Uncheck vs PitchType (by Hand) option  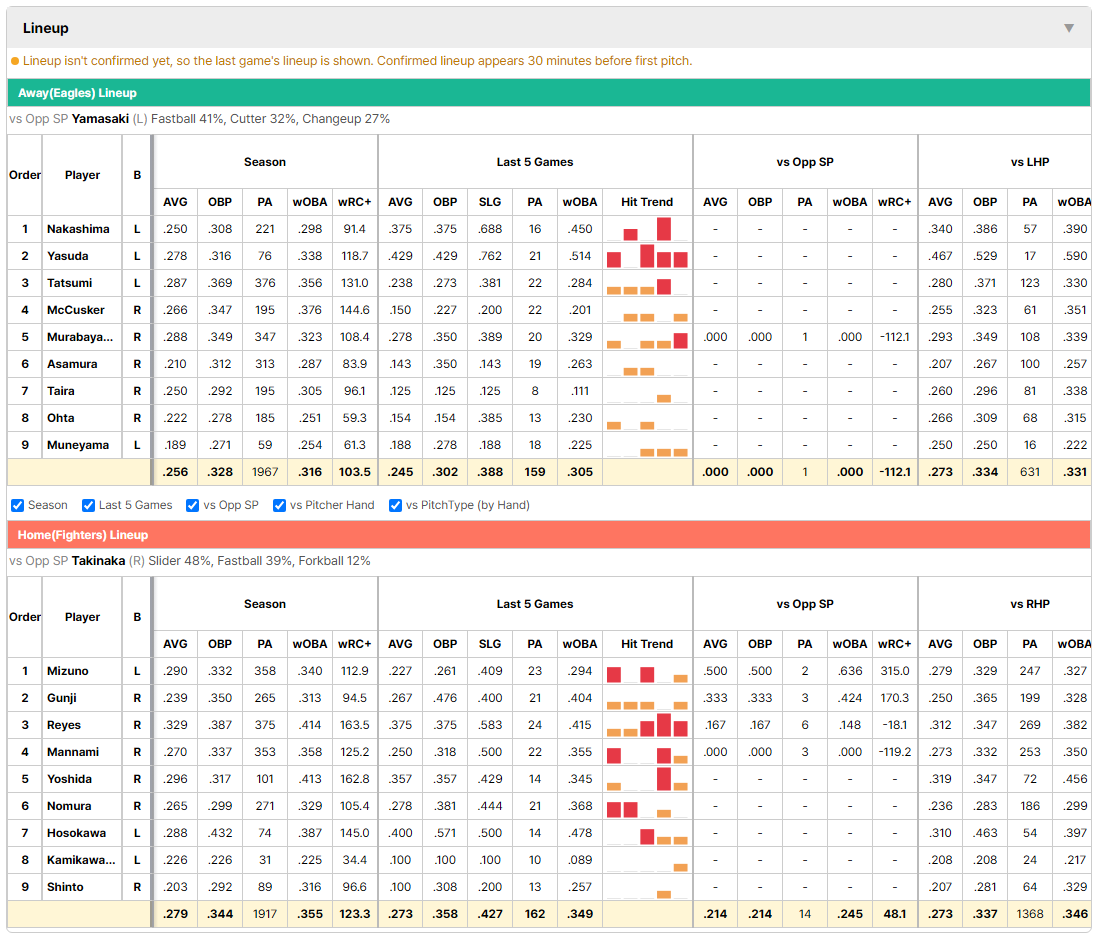click(x=396, y=506)
